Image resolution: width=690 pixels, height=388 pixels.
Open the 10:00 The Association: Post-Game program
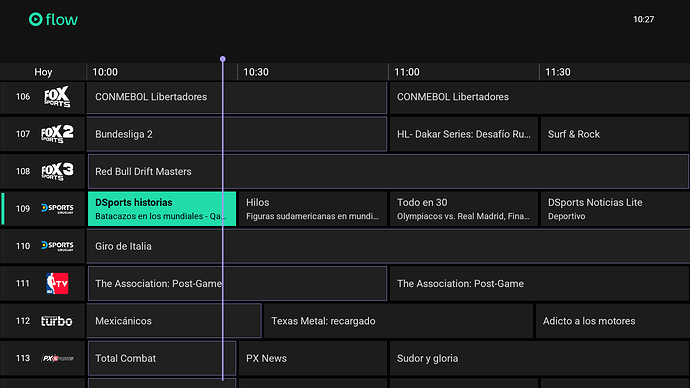tap(237, 284)
